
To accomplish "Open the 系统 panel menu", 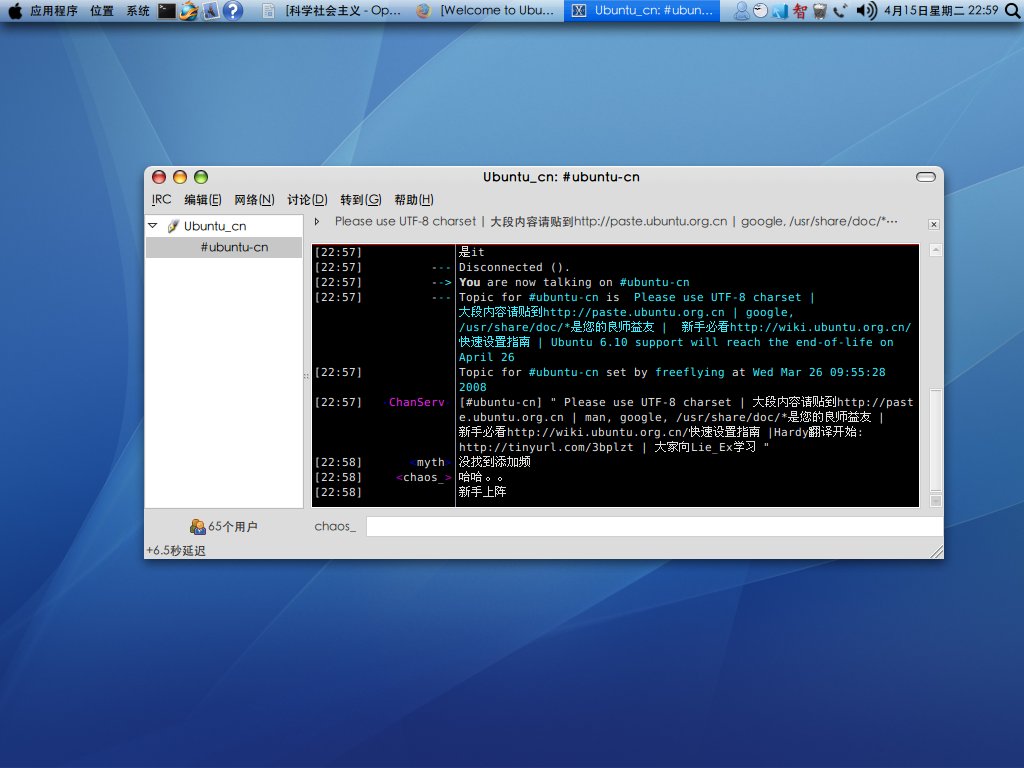I will pyautogui.click(x=138, y=10).
